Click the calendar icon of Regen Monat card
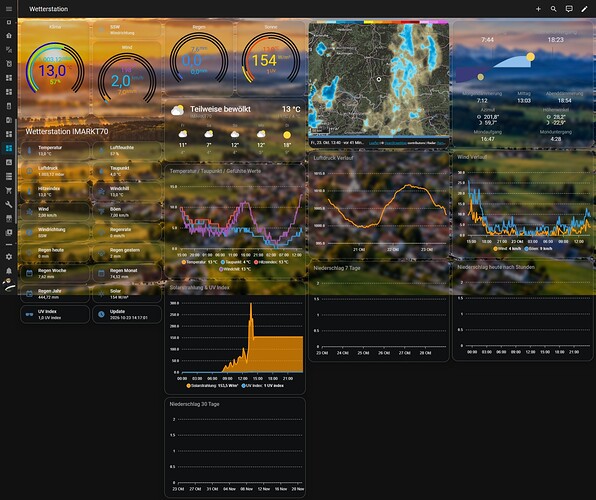Image resolution: width=596 pixels, height=500 pixels. coord(101,273)
